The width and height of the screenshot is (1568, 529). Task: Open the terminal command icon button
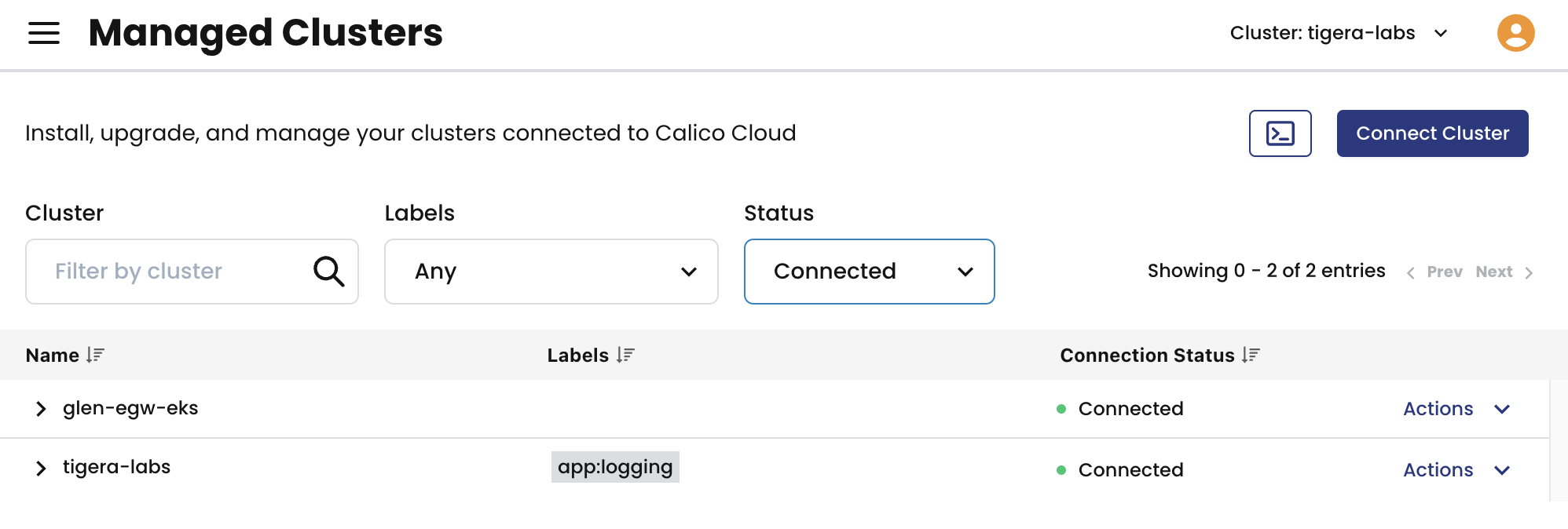click(1280, 133)
